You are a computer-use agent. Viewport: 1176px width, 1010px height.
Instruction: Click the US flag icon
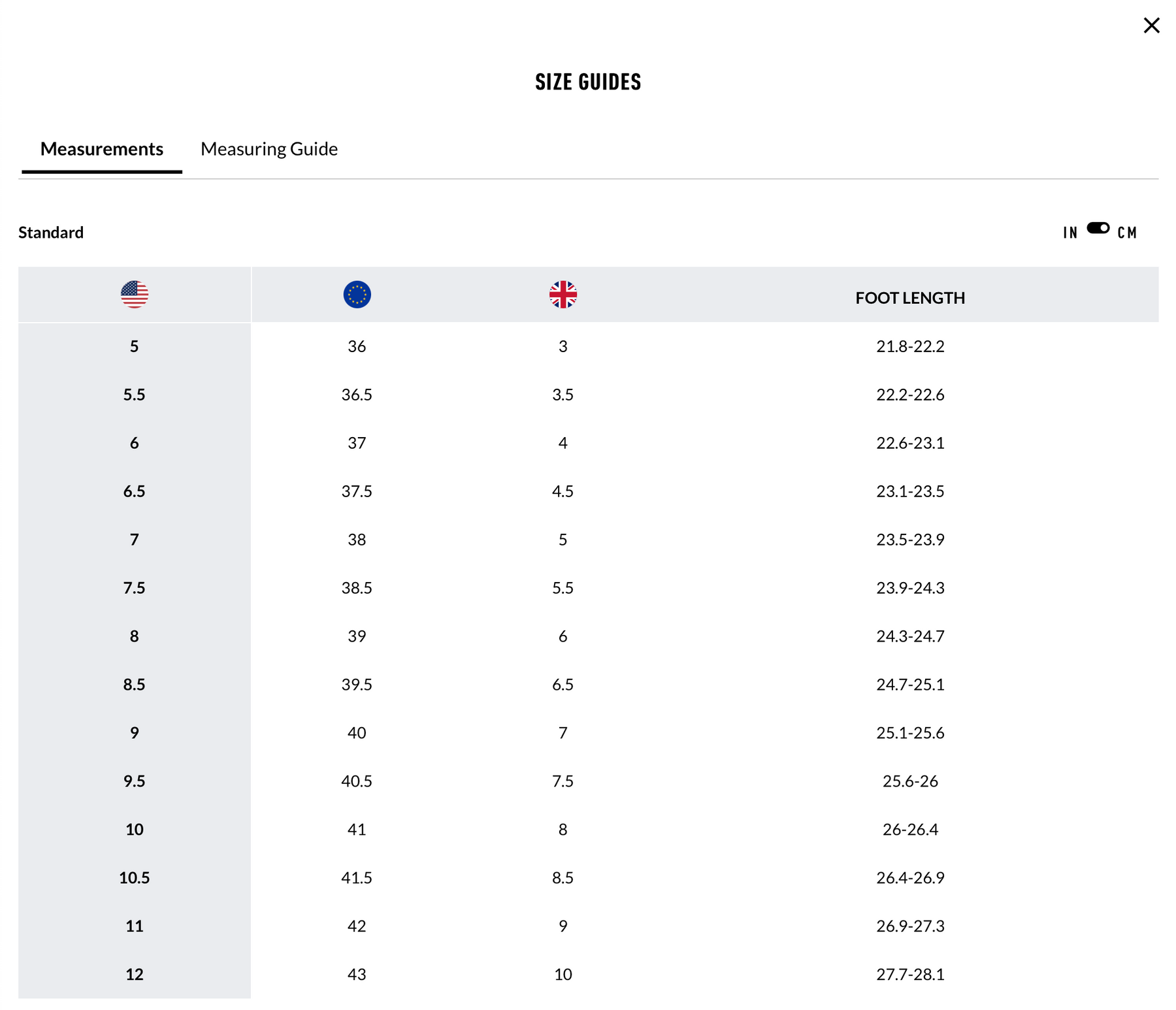click(135, 295)
